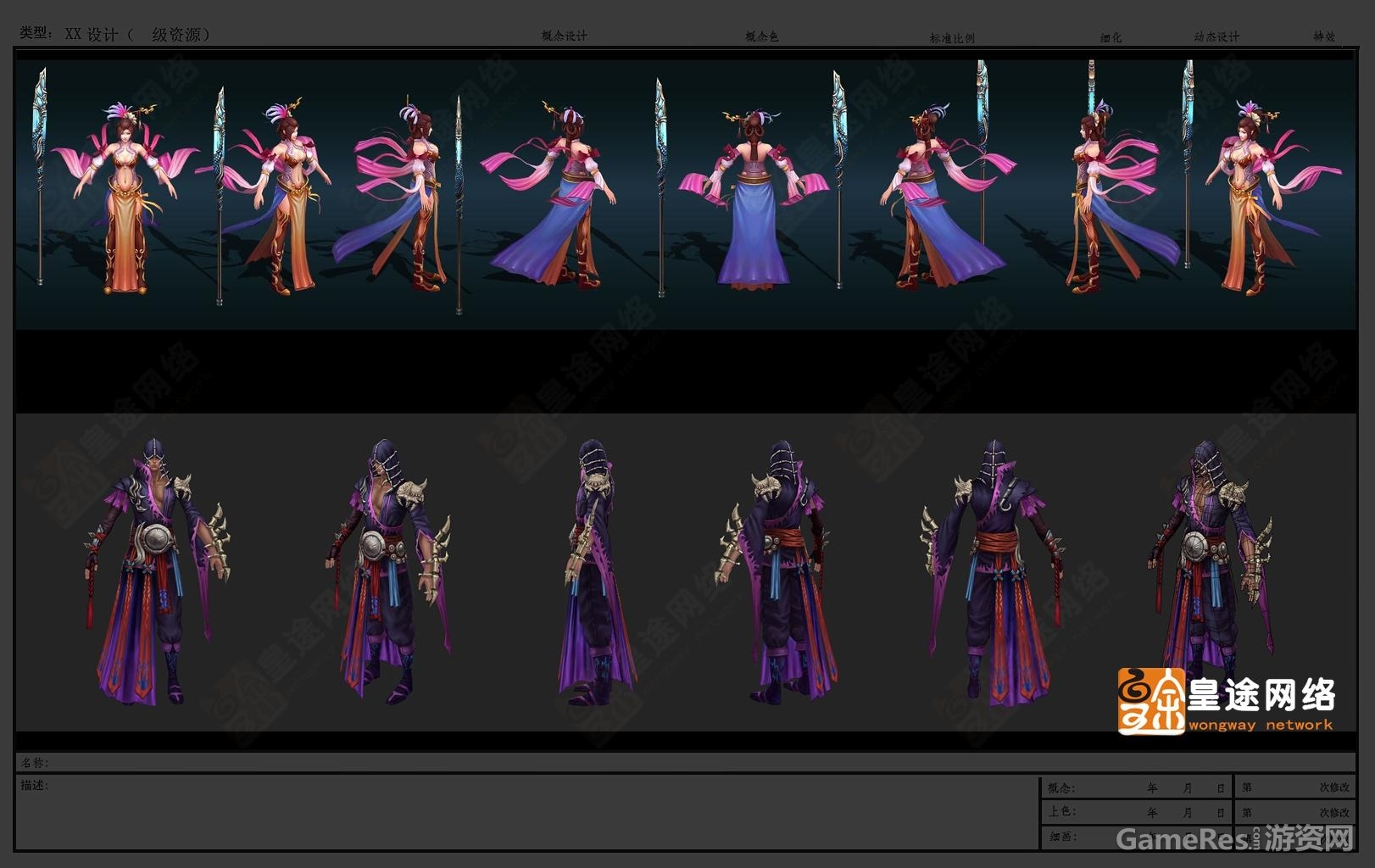The height and width of the screenshot is (868, 1375).
Task: Click the 类型: XX 设计 title text
Action: click(x=115, y=34)
